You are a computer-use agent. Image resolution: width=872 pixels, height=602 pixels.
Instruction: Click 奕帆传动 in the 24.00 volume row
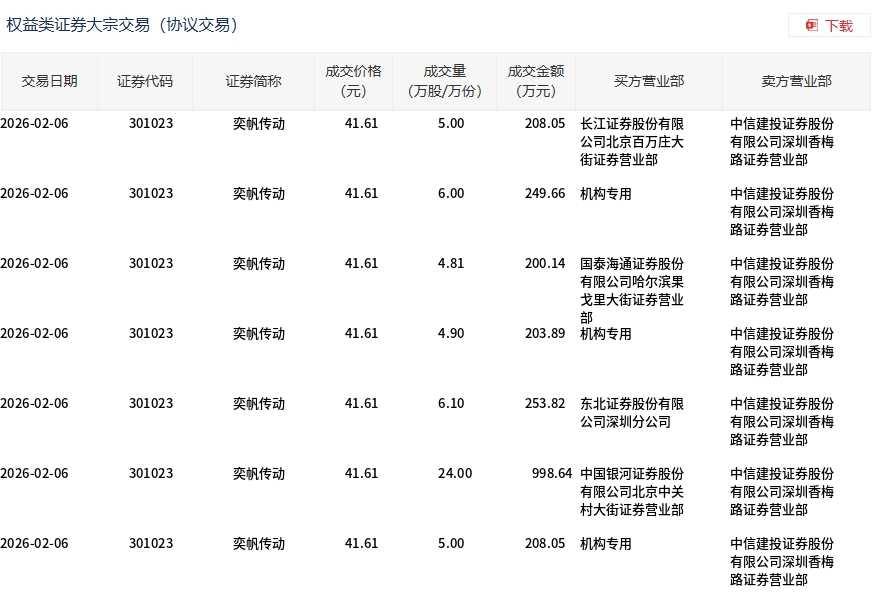click(259, 474)
